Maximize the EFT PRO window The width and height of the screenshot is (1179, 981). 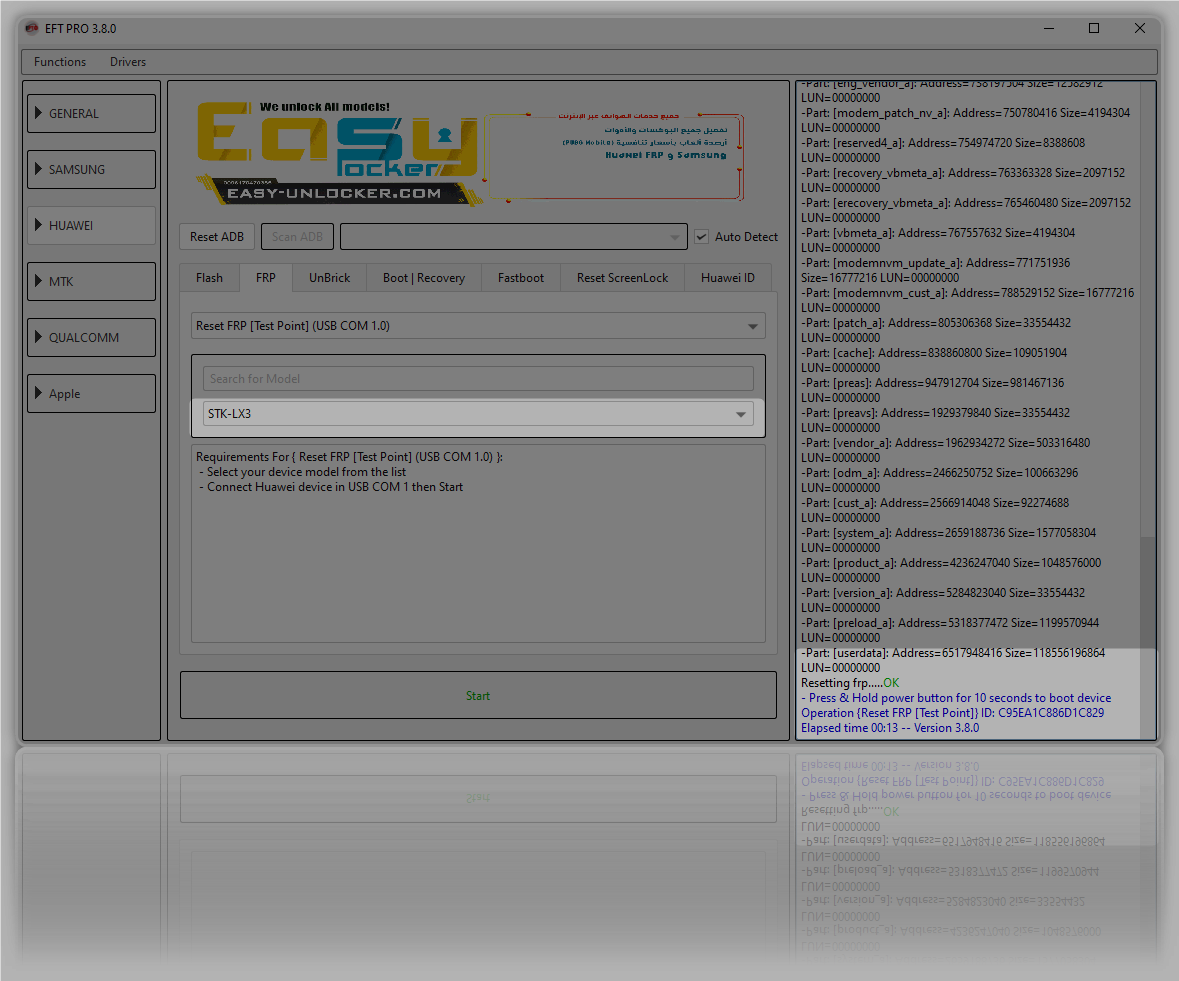pyautogui.click(x=1094, y=29)
